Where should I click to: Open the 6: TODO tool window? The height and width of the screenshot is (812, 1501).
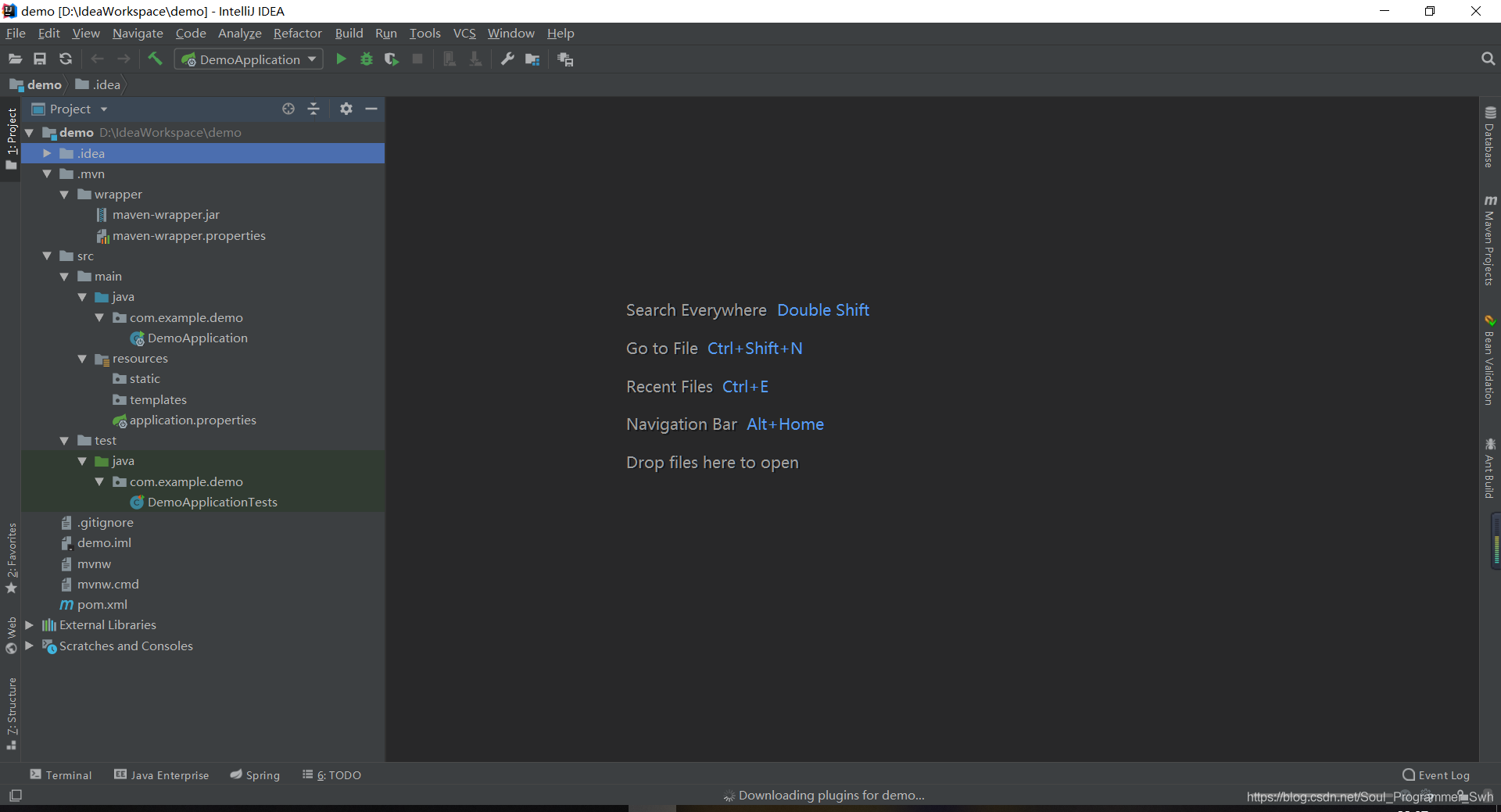(x=331, y=775)
